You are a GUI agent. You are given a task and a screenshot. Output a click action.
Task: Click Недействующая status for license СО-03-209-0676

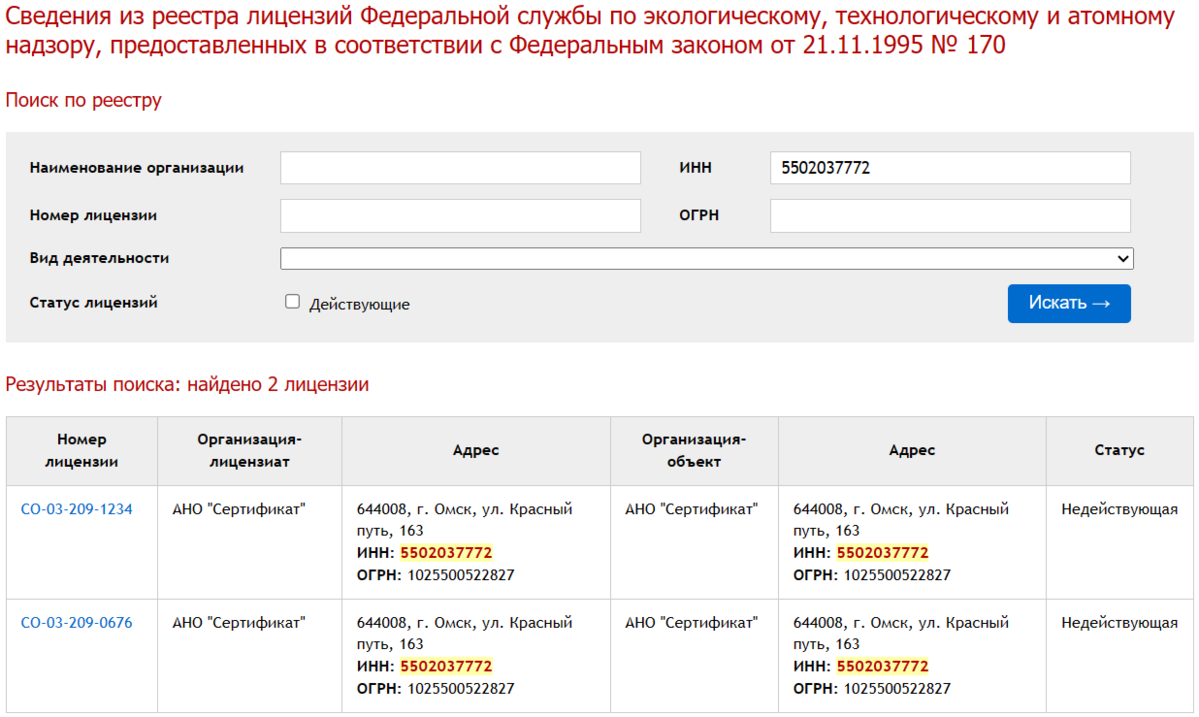tap(1119, 623)
